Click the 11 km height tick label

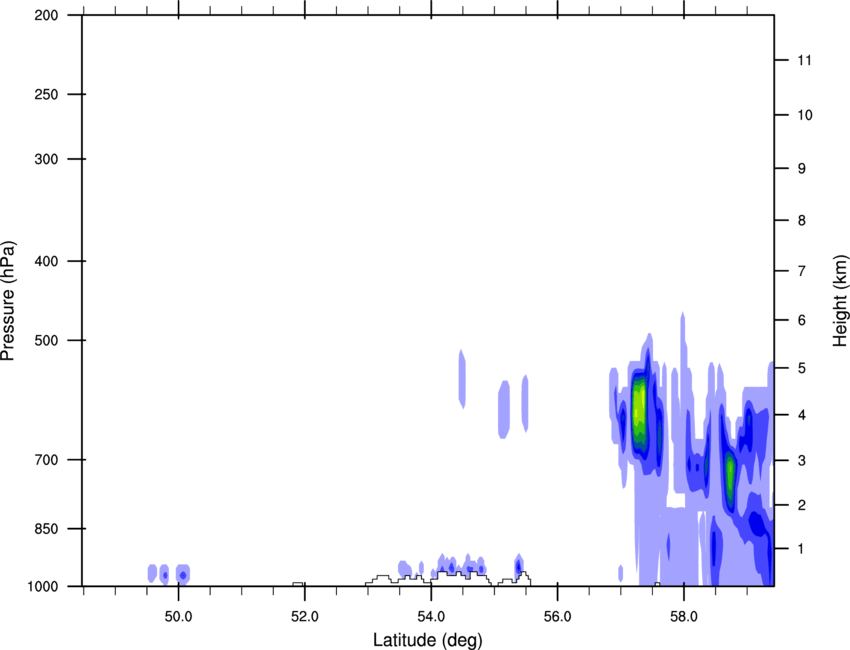(802, 61)
